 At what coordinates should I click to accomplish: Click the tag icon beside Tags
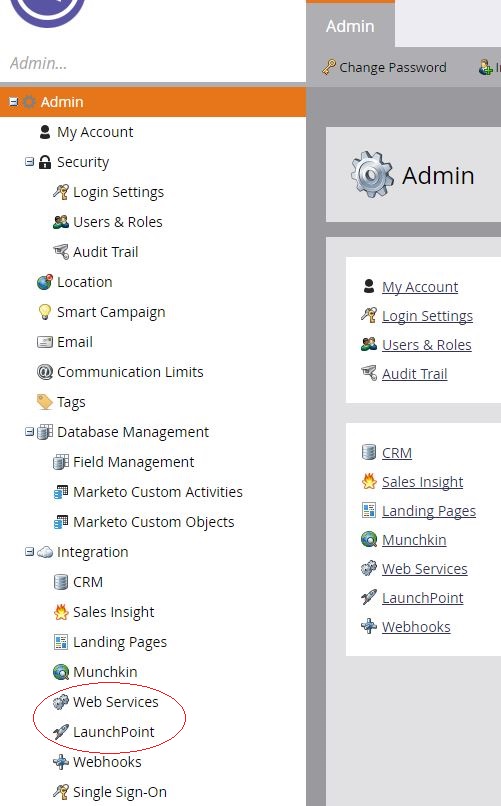(45, 402)
